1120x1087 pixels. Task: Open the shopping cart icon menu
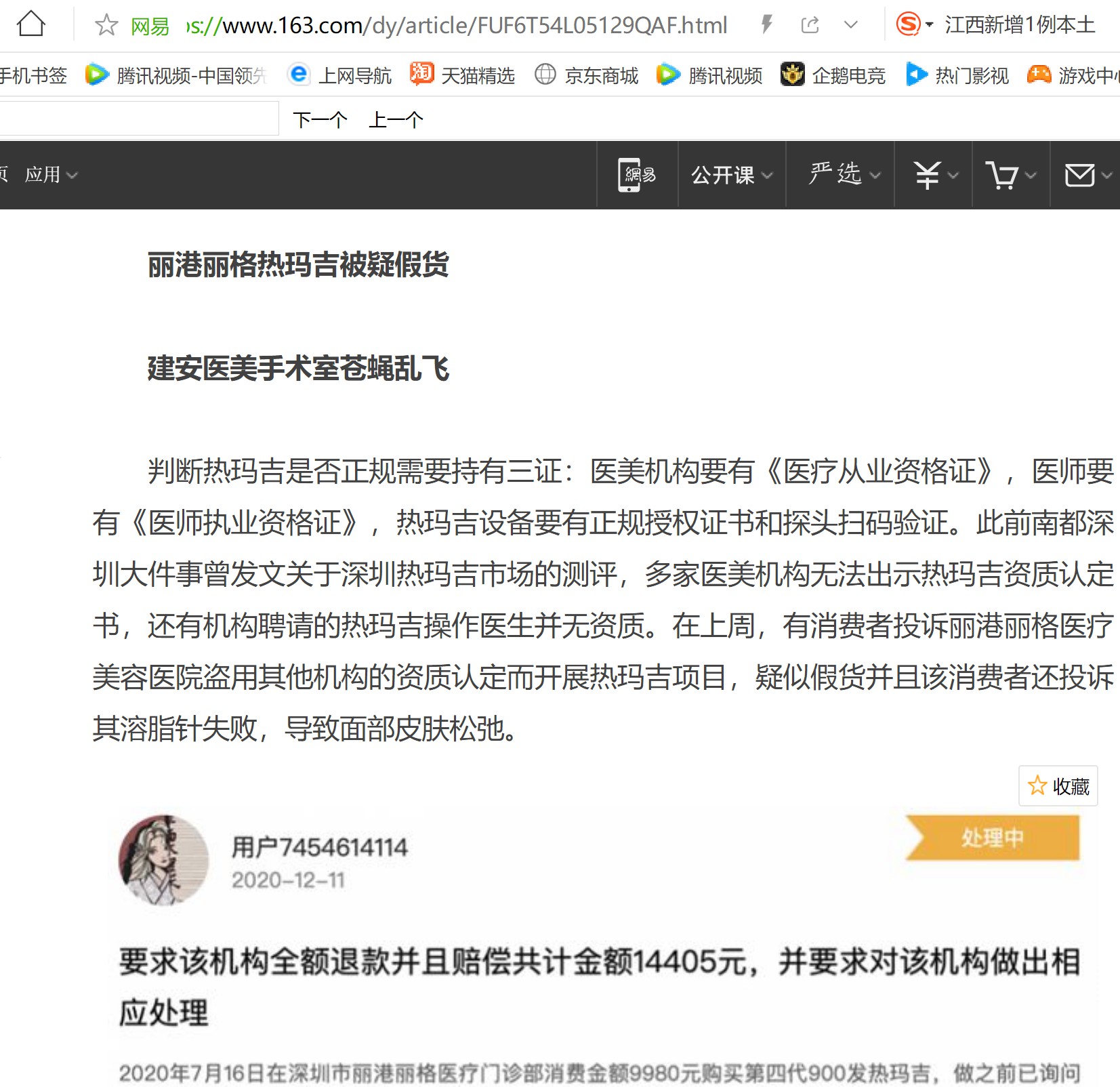1011,175
